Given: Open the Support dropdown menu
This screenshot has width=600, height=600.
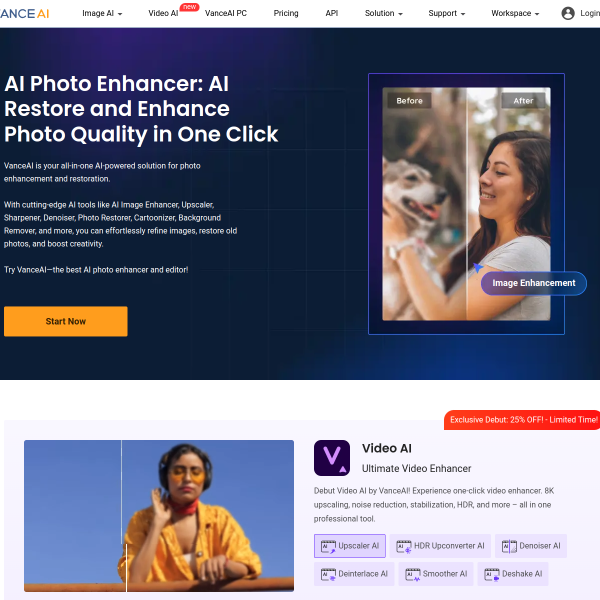Looking at the screenshot, I should tap(447, 13).
